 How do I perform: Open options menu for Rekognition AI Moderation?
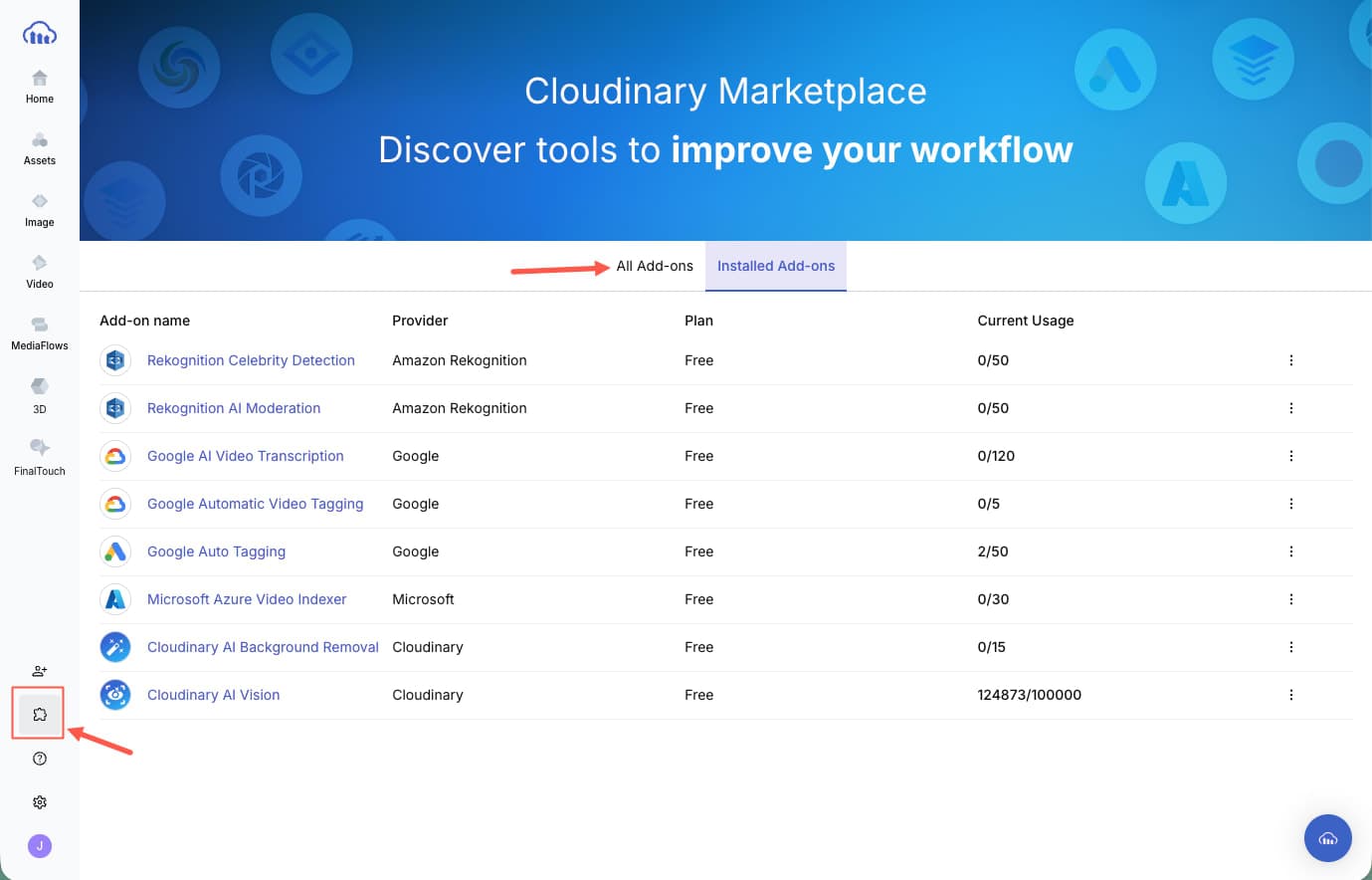[1291, 408]
